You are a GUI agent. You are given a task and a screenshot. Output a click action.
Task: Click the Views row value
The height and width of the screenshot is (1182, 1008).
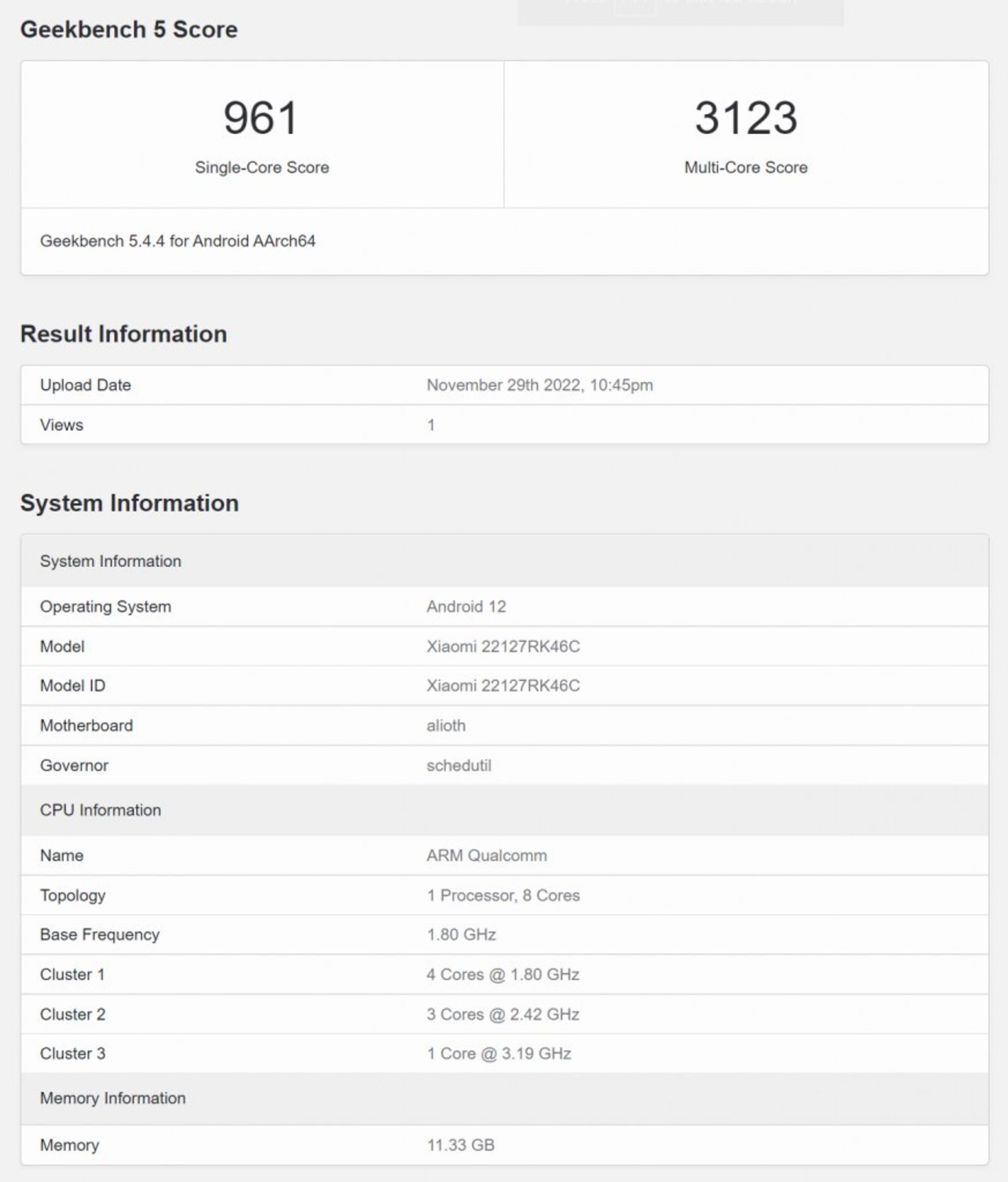(431, 425)
